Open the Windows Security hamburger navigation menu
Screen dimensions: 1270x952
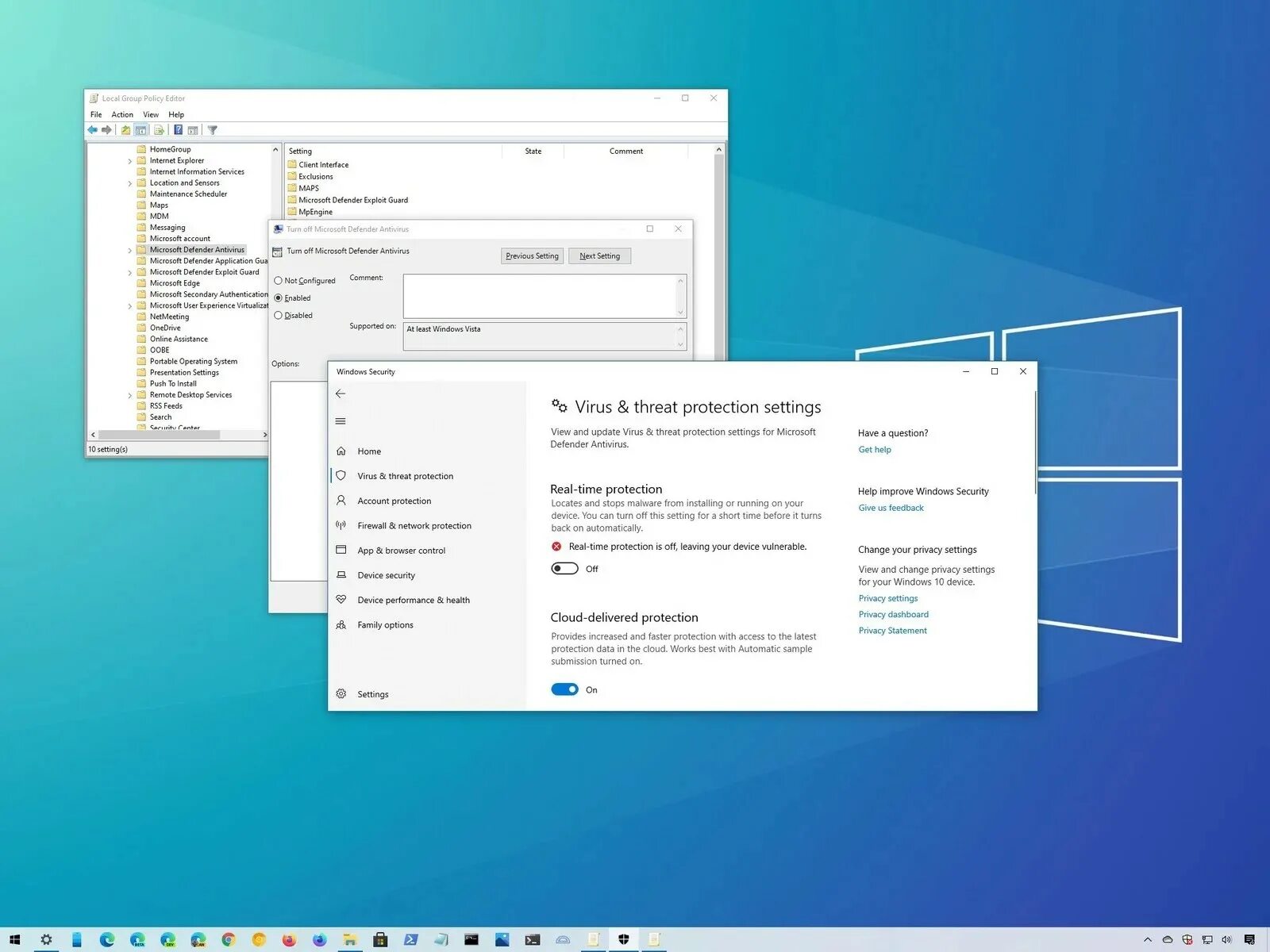(x=341, y=421)
